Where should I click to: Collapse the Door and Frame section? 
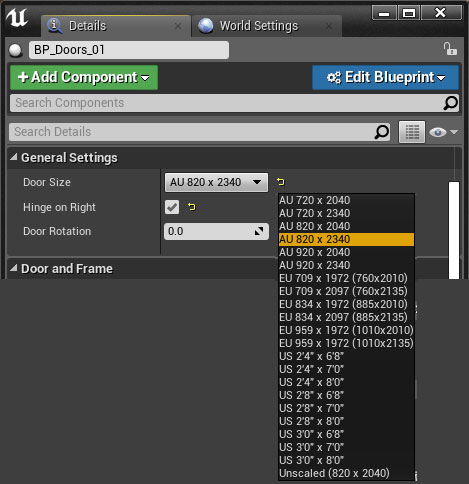tap(14, 268)
